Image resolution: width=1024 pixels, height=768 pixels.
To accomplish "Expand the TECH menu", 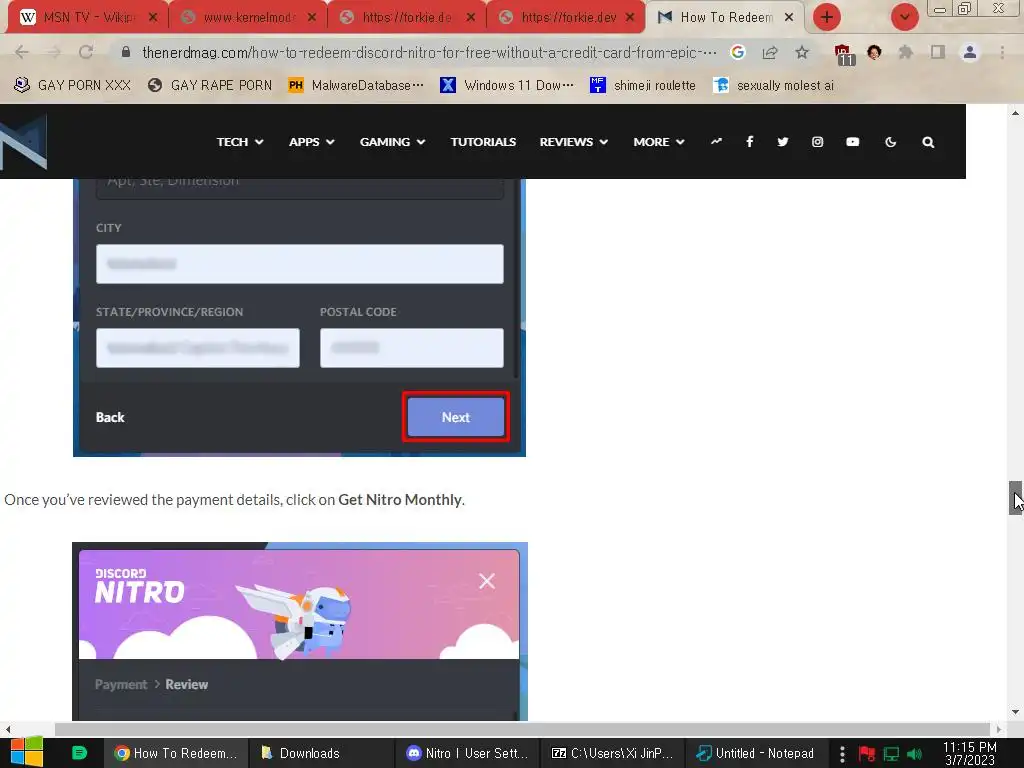I will (240, 142).
